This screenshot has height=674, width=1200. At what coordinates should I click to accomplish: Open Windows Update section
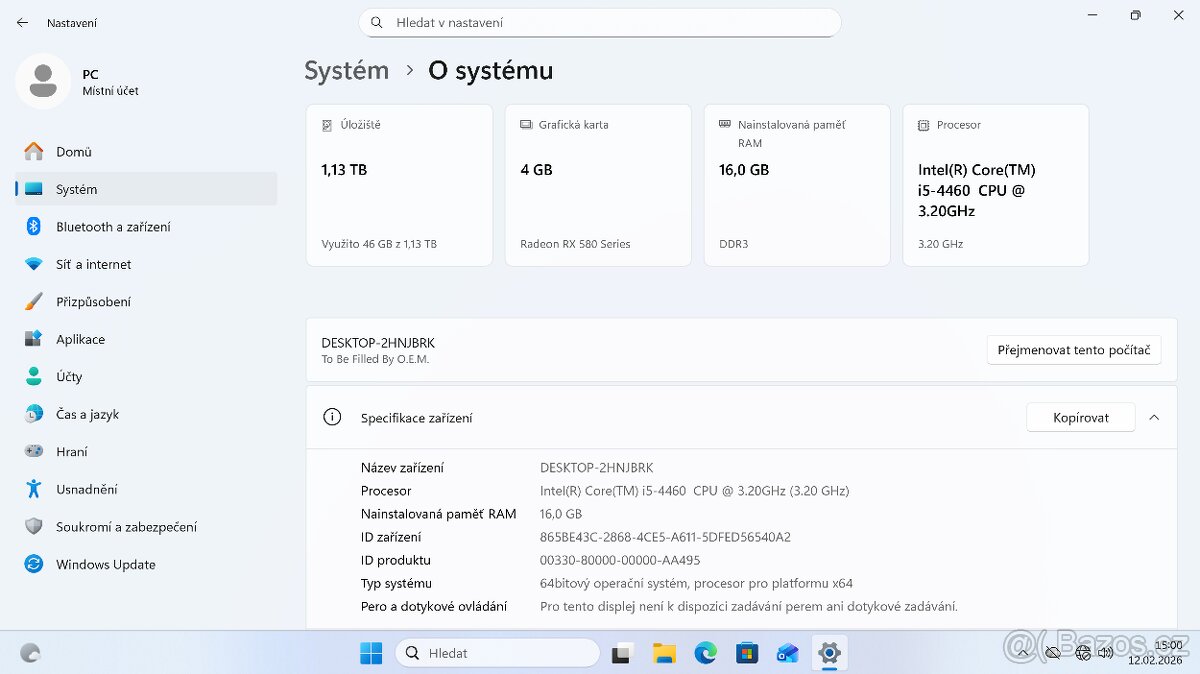(x=105, y=564)
